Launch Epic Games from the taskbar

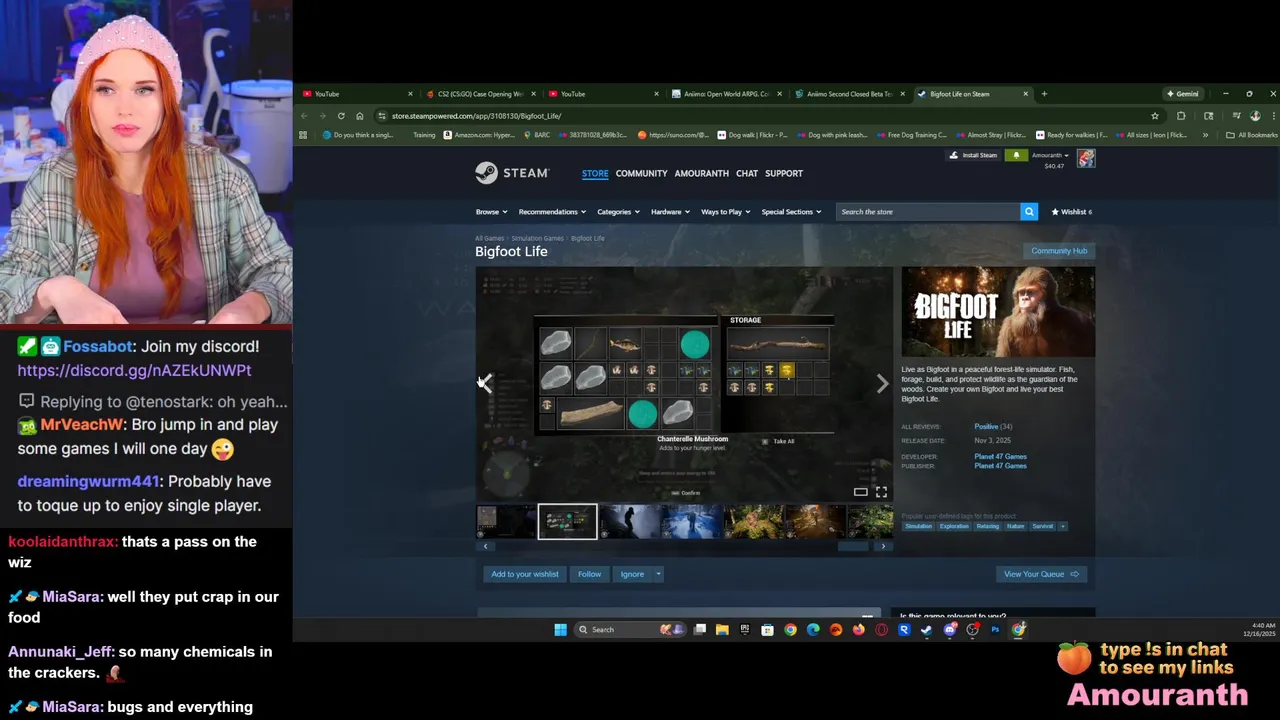point(745,630)
